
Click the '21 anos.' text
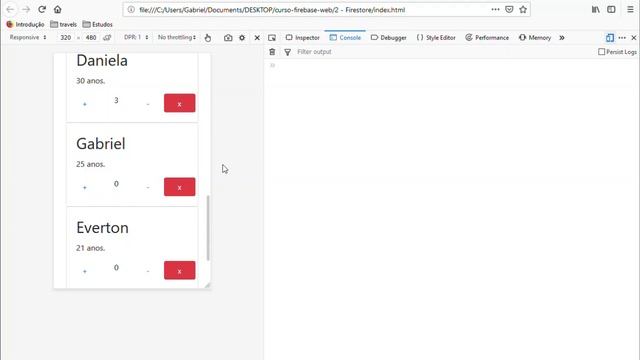pyautogui.click(x=91, y=248)
